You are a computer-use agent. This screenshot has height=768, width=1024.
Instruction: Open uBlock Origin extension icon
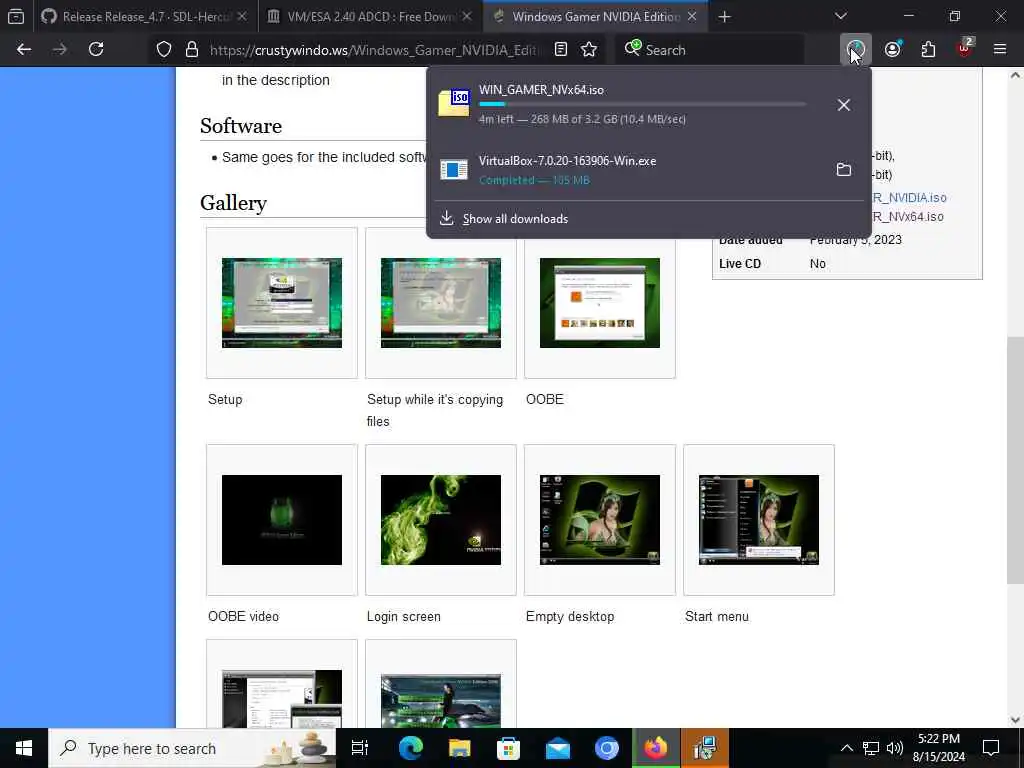pos(965,49)
